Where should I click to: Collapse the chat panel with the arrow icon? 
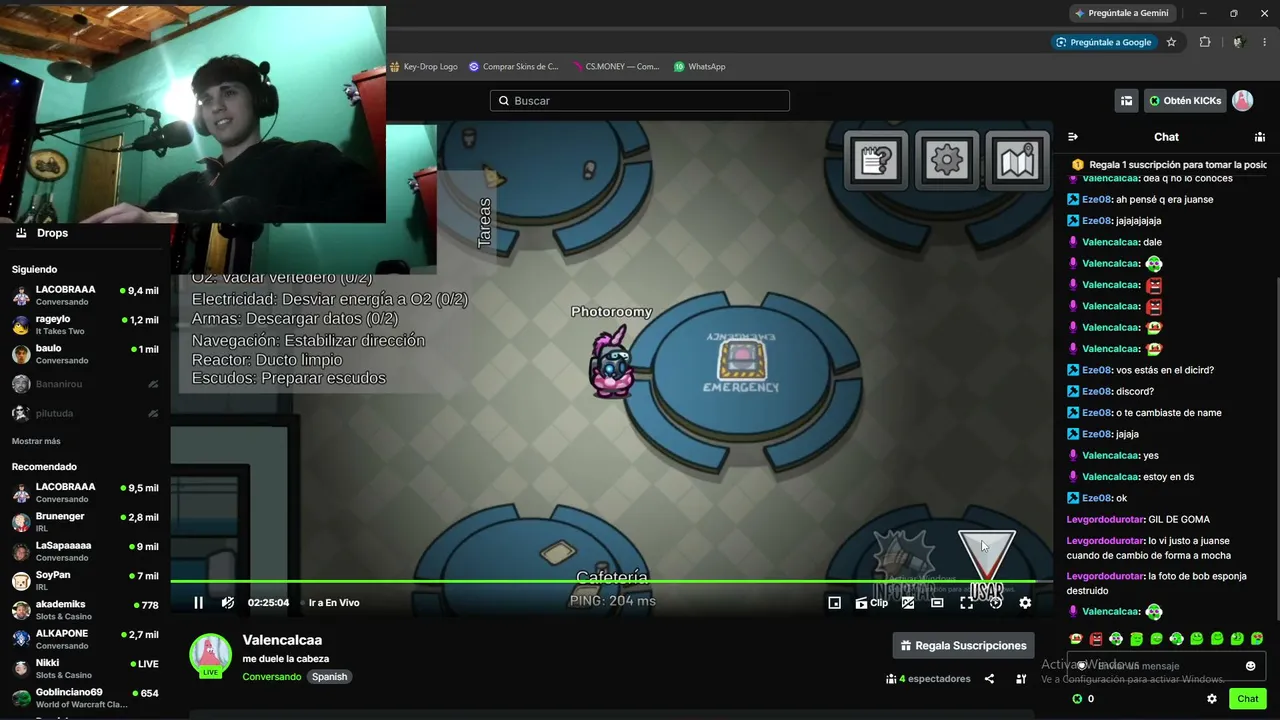(x=1073, y=137)
